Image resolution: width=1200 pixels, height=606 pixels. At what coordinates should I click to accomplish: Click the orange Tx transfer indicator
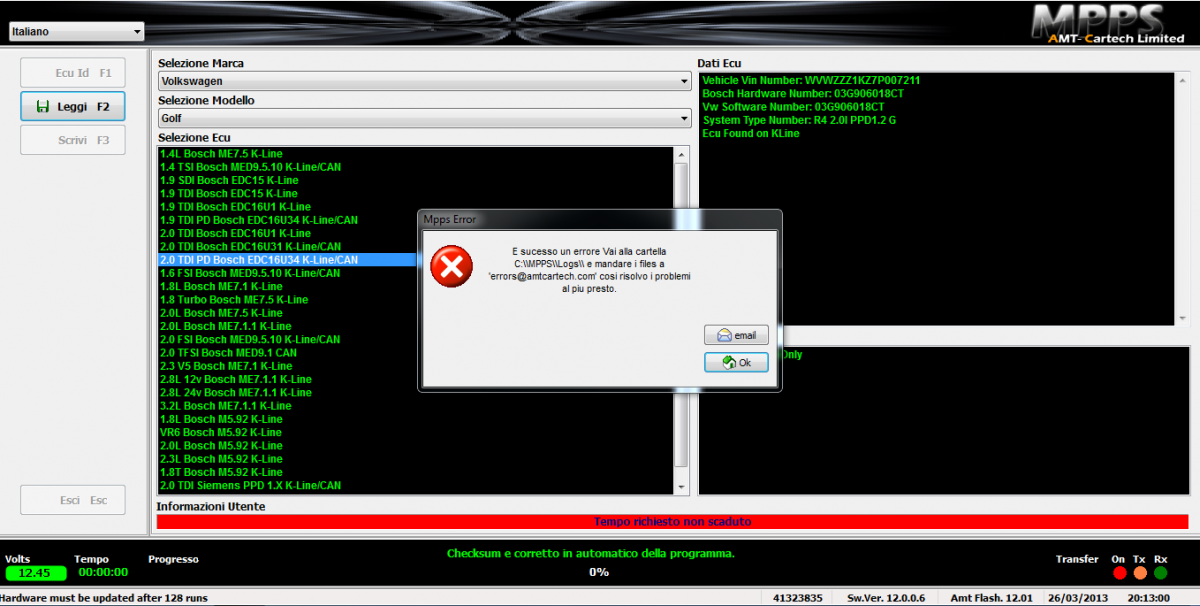(1139, 573)
